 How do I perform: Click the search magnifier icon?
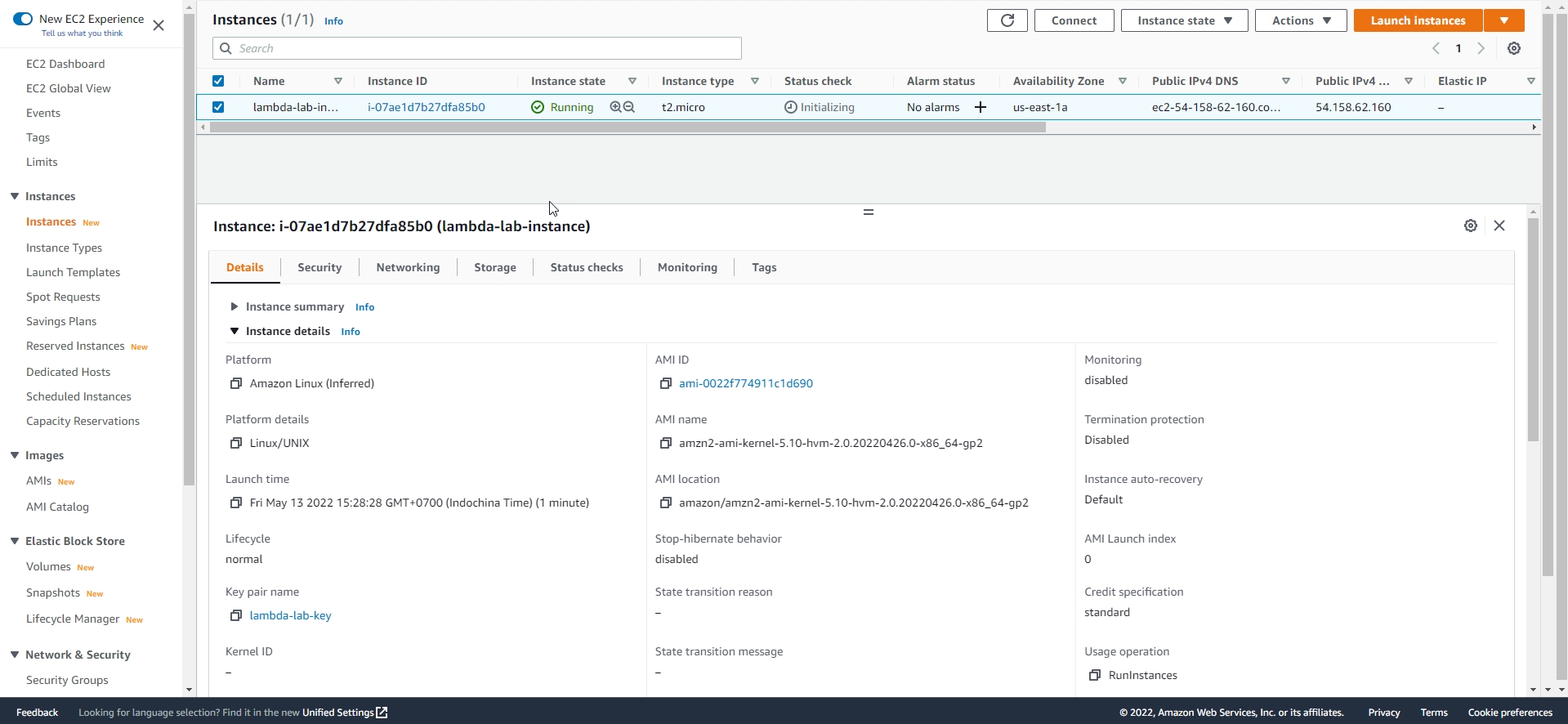tap(226, 48)
